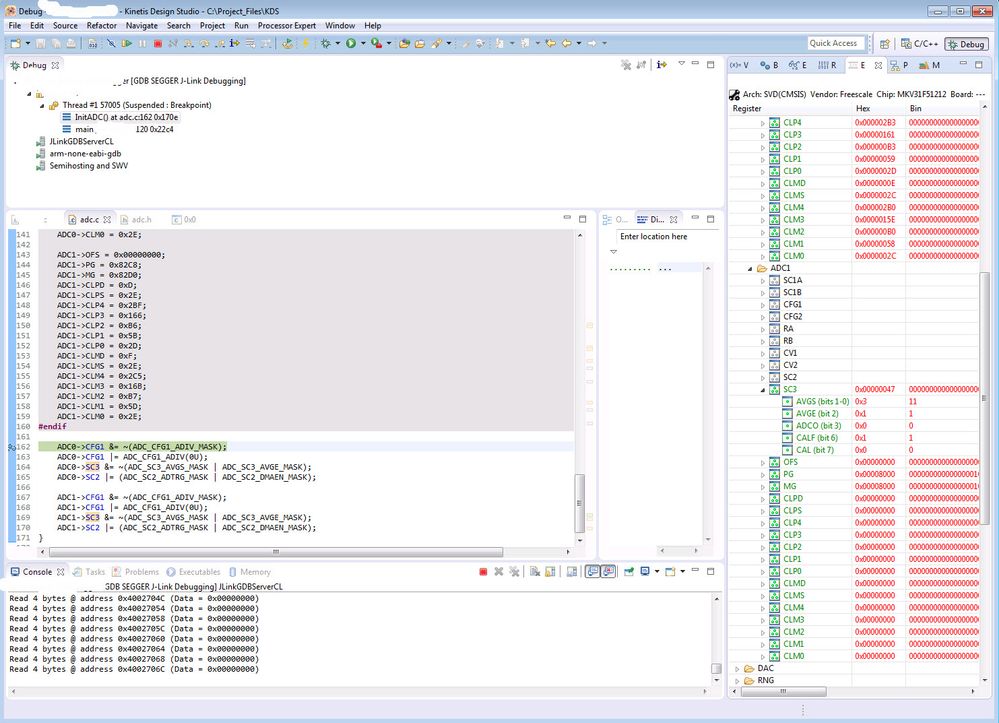Open the Peripherals (P) view tab

[x=899, y=65]
